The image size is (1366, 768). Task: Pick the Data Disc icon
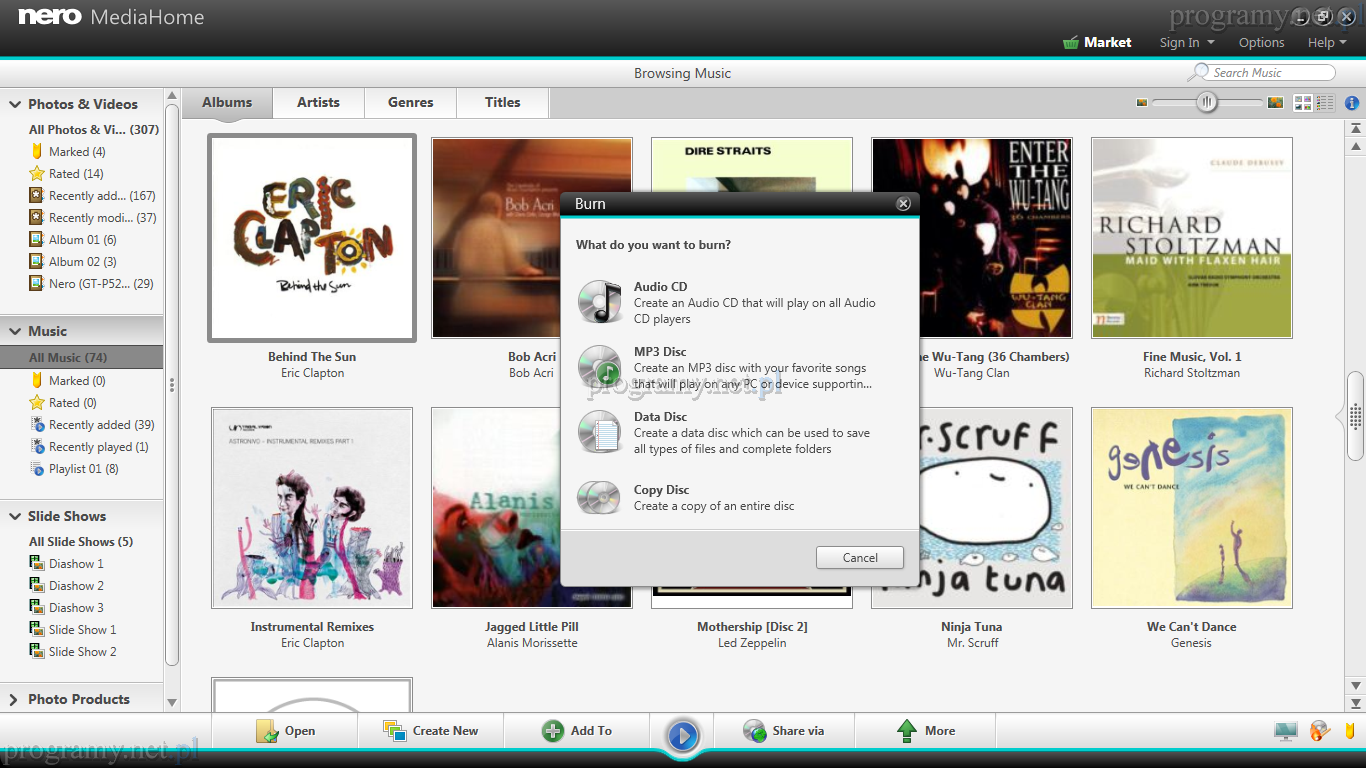click(600, 432)
